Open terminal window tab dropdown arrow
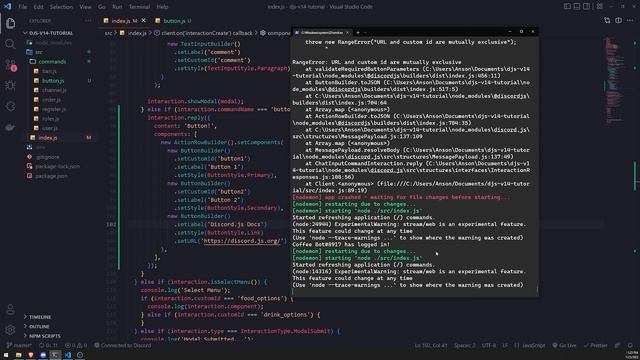The height and width of the screenshot is (360, 640). click(365, 32)
